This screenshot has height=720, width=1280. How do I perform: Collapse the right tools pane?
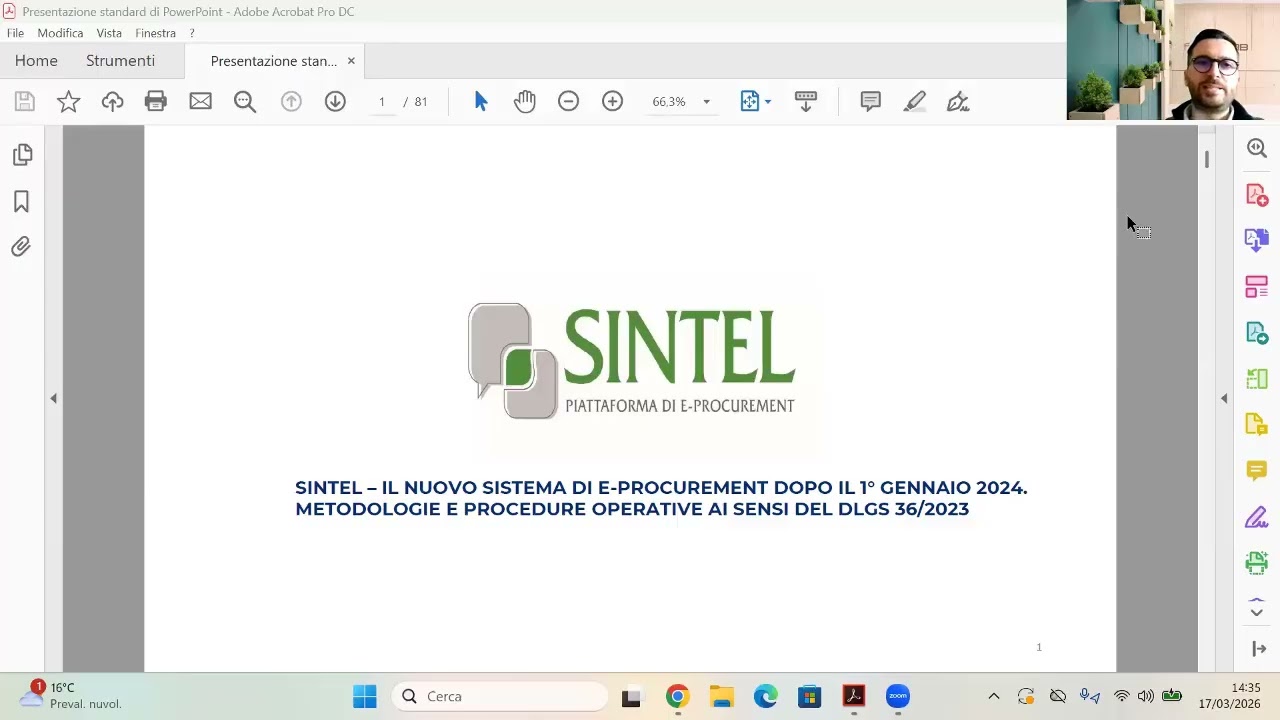click(1224, 398)
